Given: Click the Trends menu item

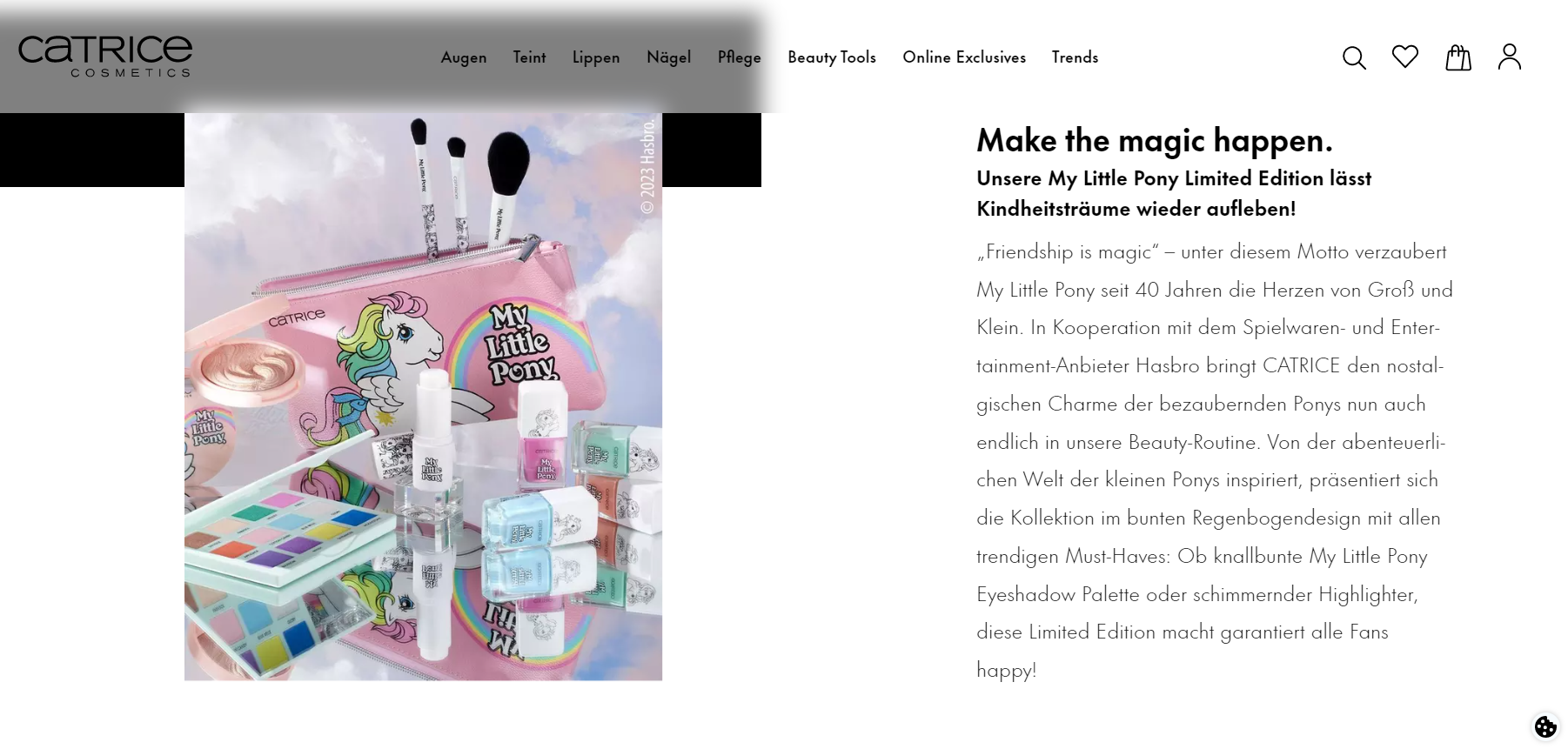Looking at the screenshot, I should (1075, 57).
